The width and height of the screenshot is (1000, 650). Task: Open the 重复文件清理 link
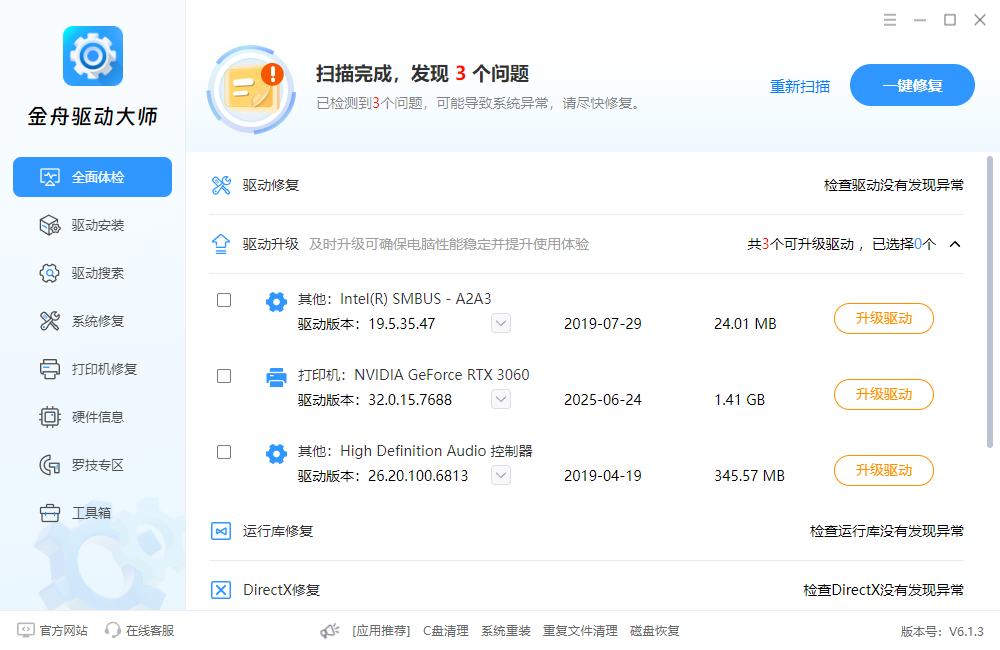[580, 631]
